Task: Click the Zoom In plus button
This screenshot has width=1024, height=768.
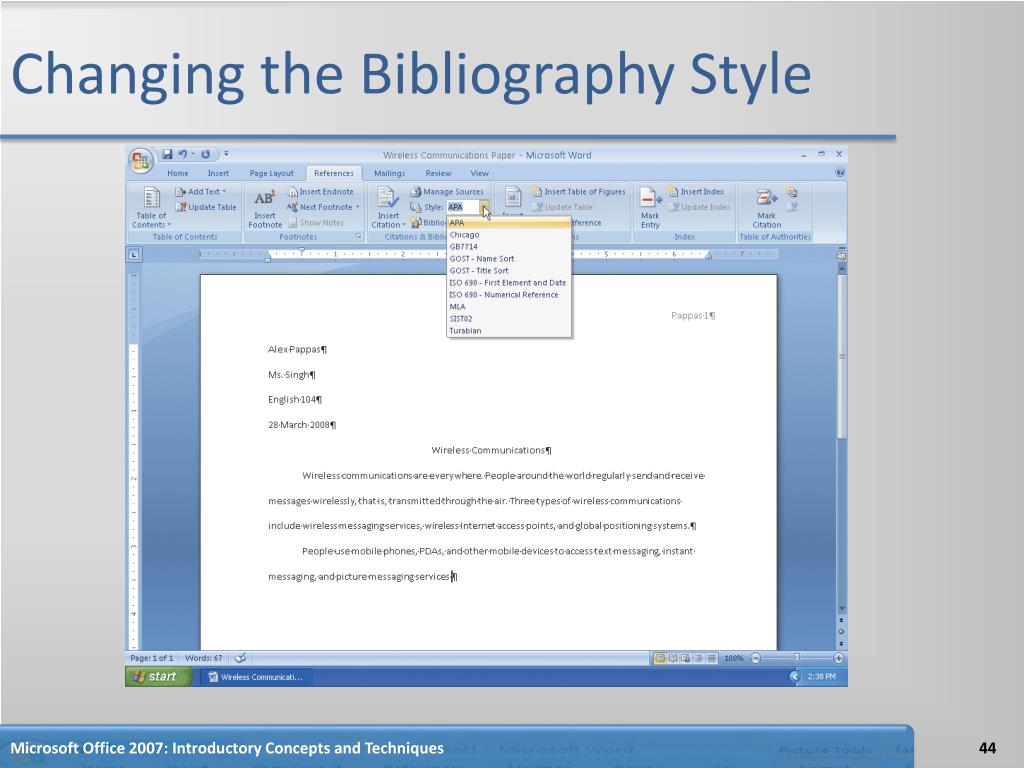Action: point(839,658)
